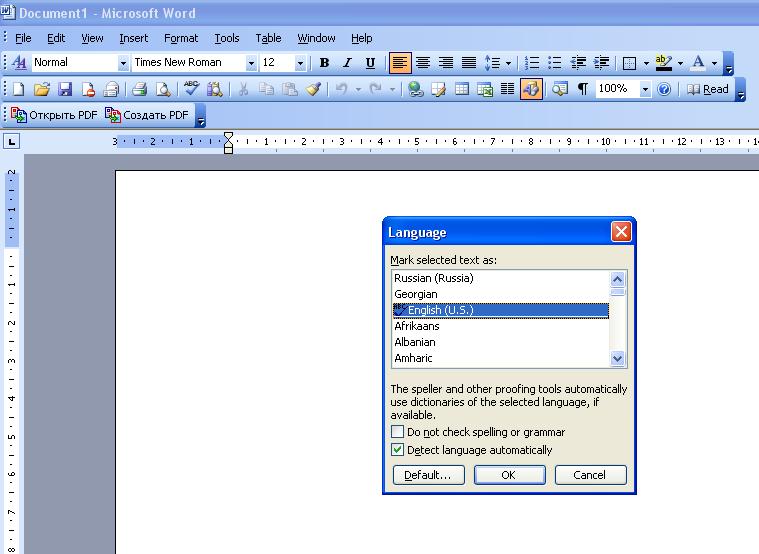Open the Zoom 100% dropdown

click(645, 89)
